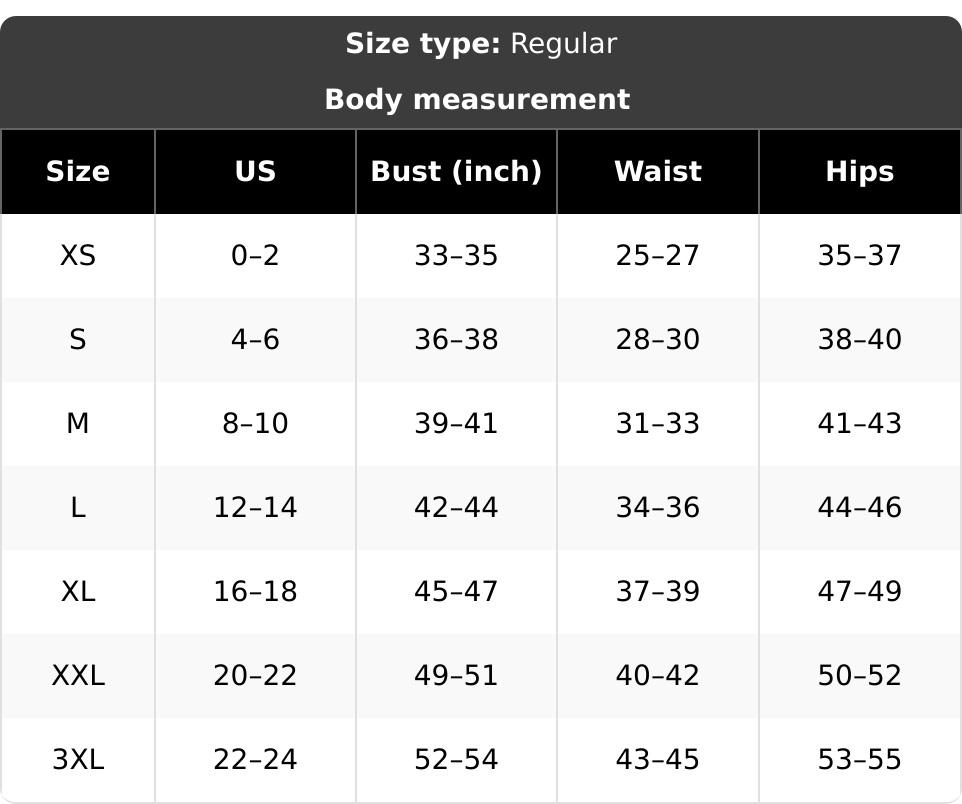The height and width of the screenshot is (804, 962).
Task: Click the Size type: Regular heading
Action: pos(481,44)
